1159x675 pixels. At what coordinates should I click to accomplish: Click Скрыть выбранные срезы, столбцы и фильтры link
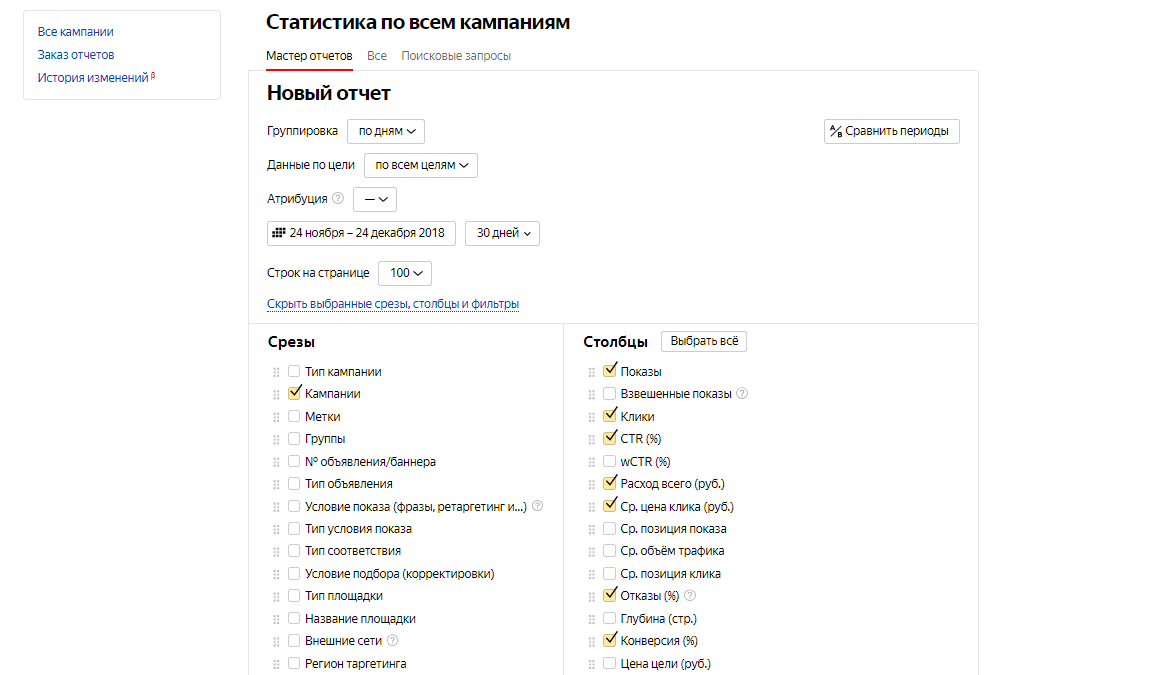392,304
